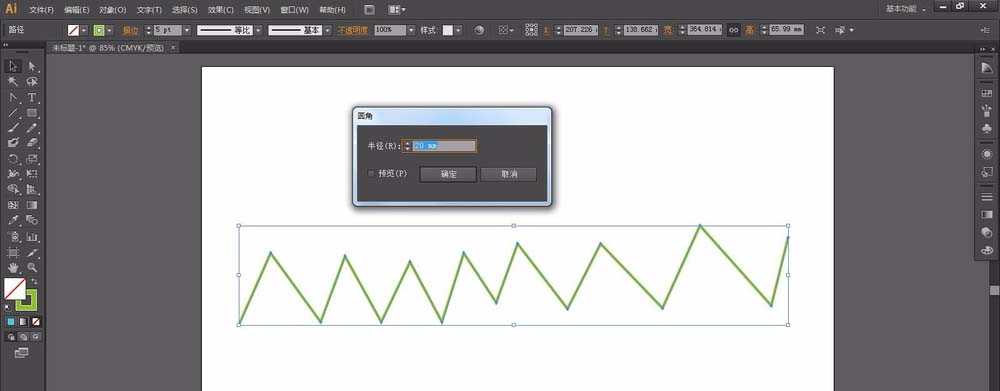Select the Mesh tool
Screen dimensions: 1000x391
click(x=13, y=205)
